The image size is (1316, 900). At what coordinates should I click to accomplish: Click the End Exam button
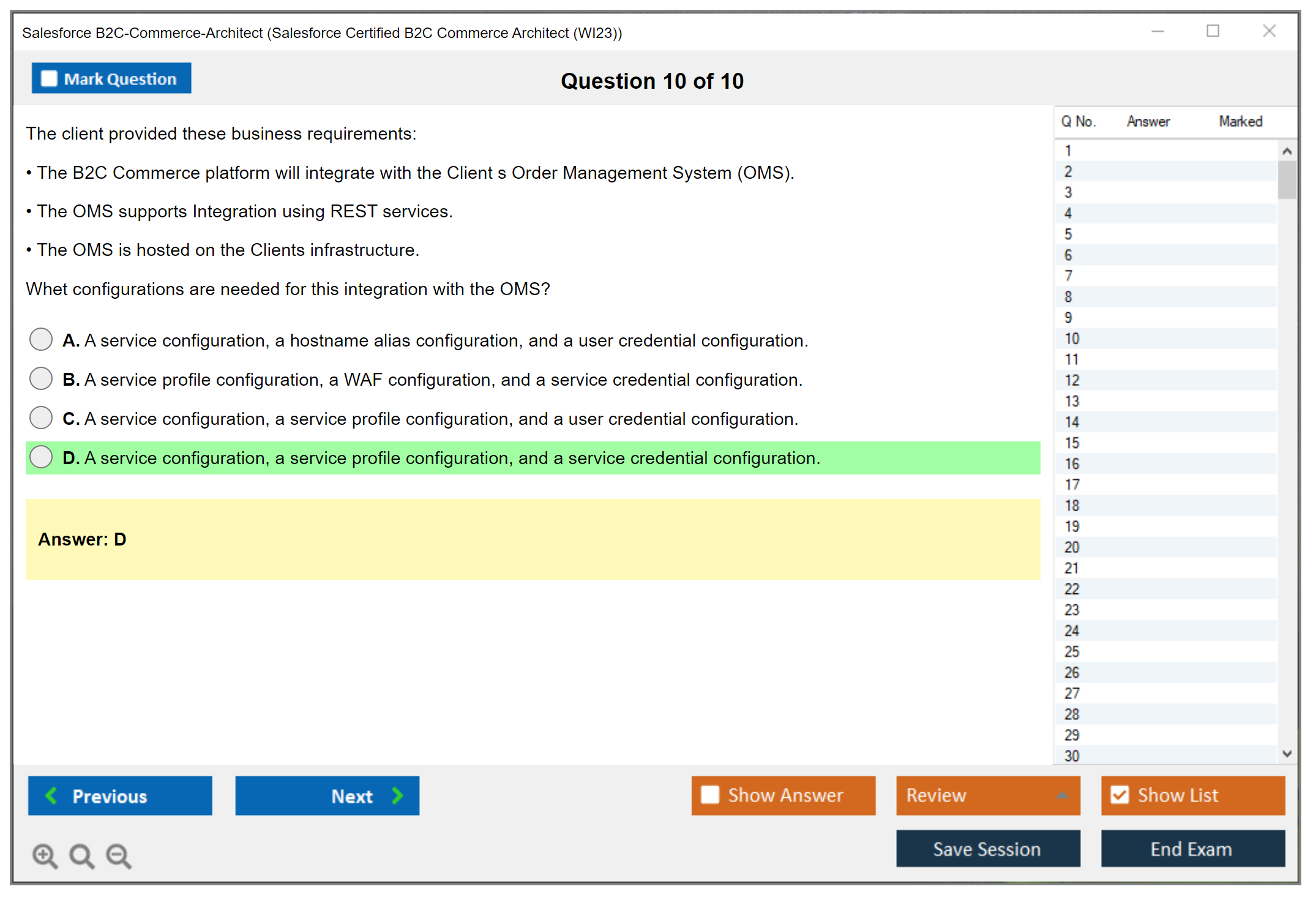1192,849
